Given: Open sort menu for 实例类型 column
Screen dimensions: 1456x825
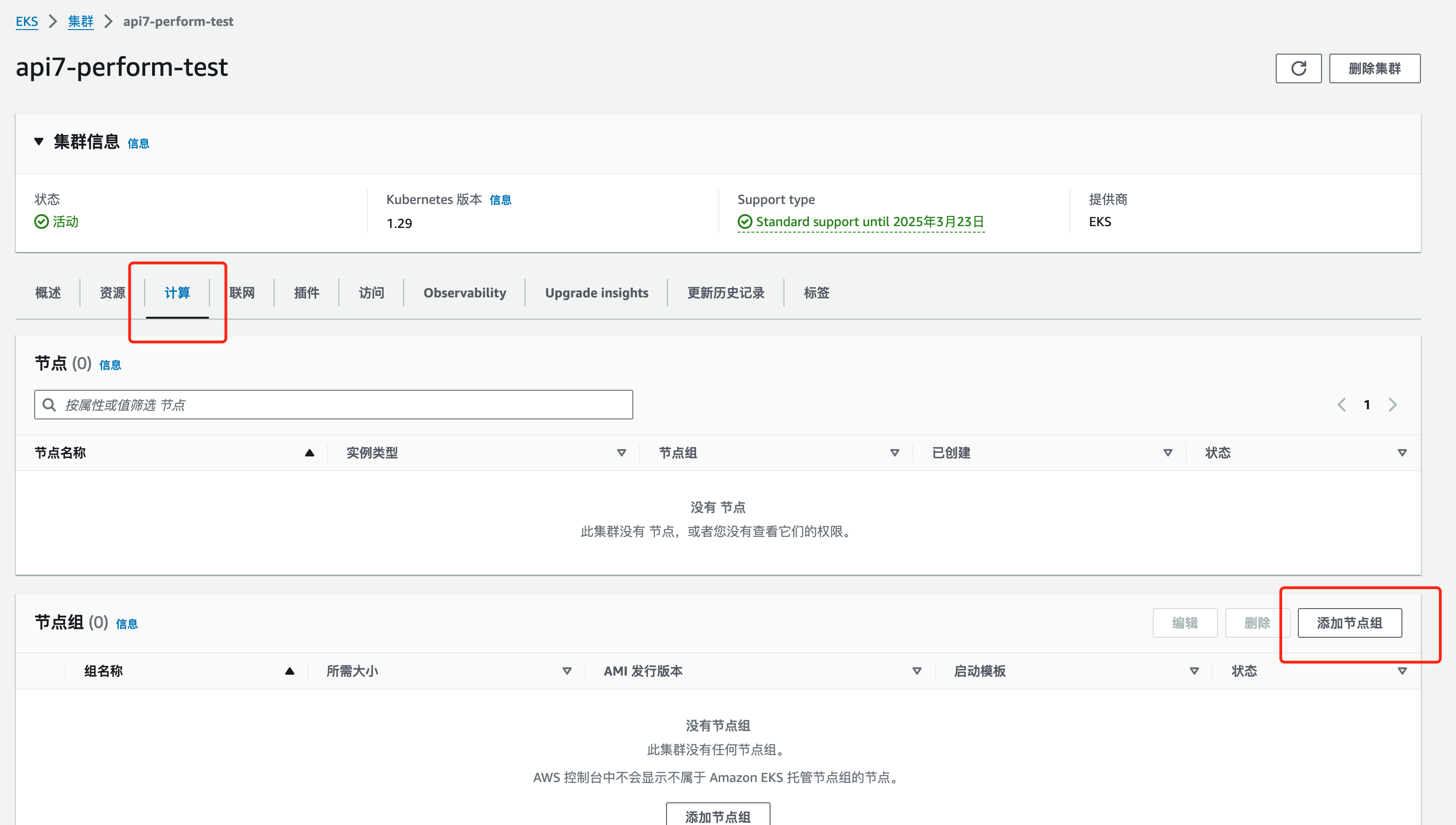Looking at the screenshot, I should click(x=621, y=453).
